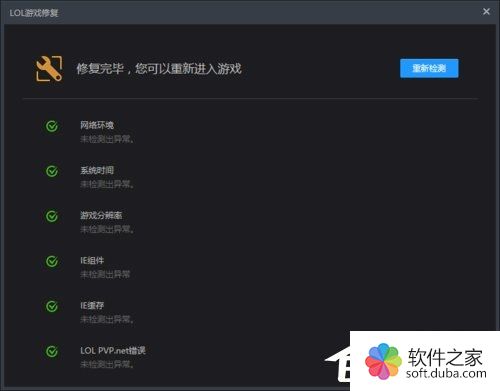Screen dimensions: 500x391
Task: Click 未检测出异常 status under 系统时间
Action: [107, 184]
